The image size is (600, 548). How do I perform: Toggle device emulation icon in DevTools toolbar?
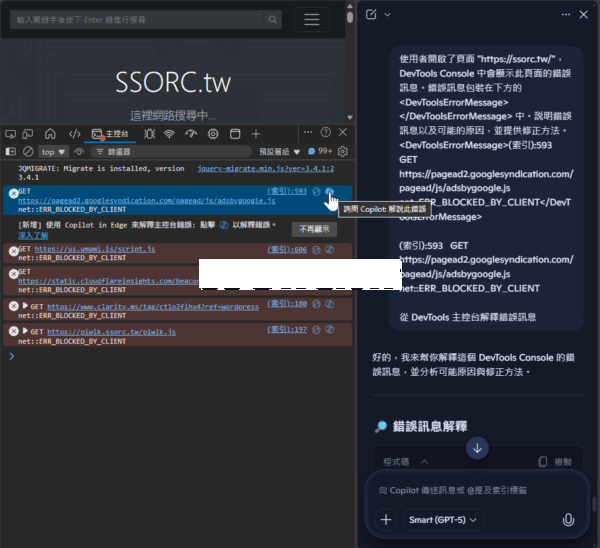click(x=28, y=134)
